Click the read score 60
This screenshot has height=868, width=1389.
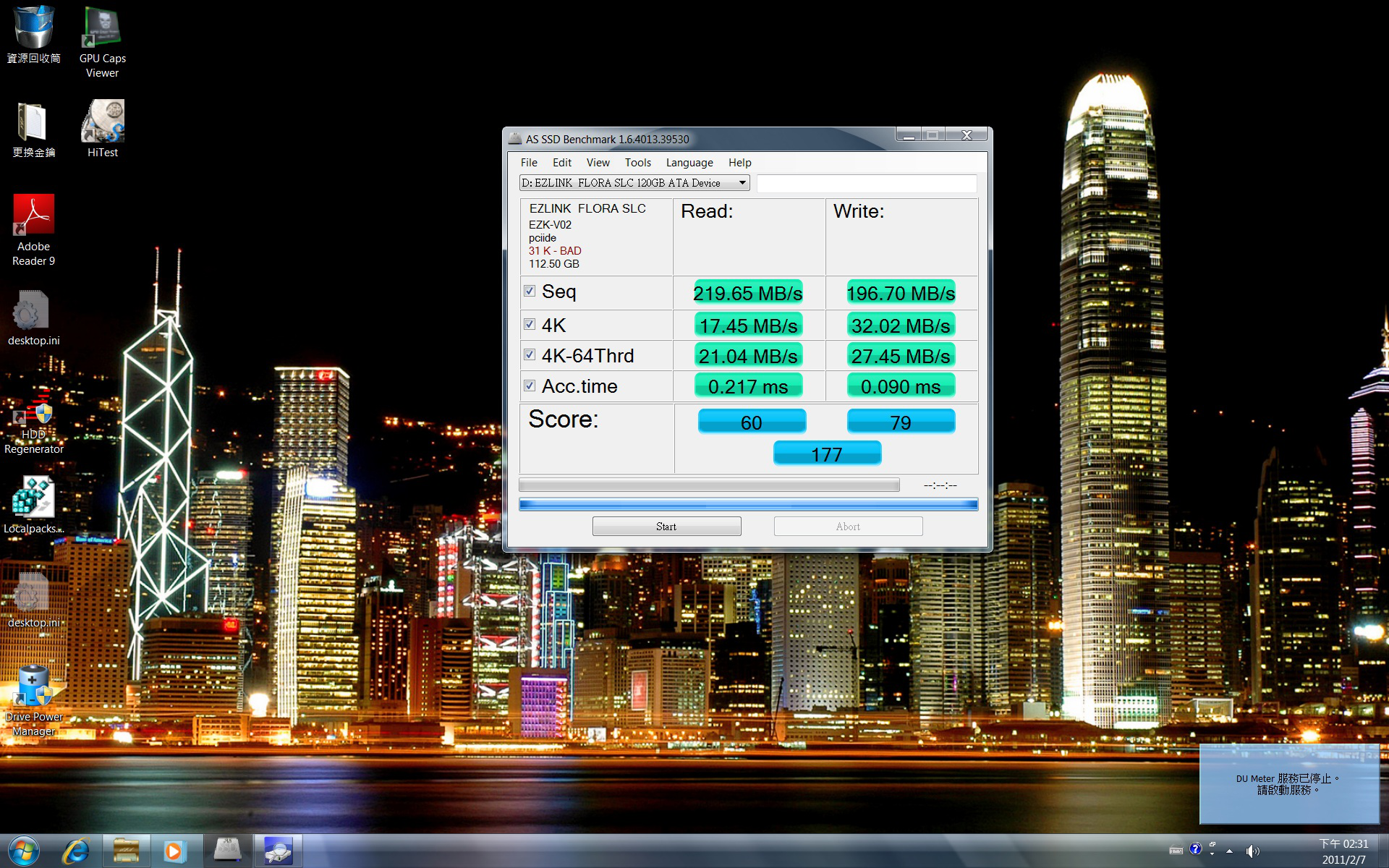[x=752, y=422]
